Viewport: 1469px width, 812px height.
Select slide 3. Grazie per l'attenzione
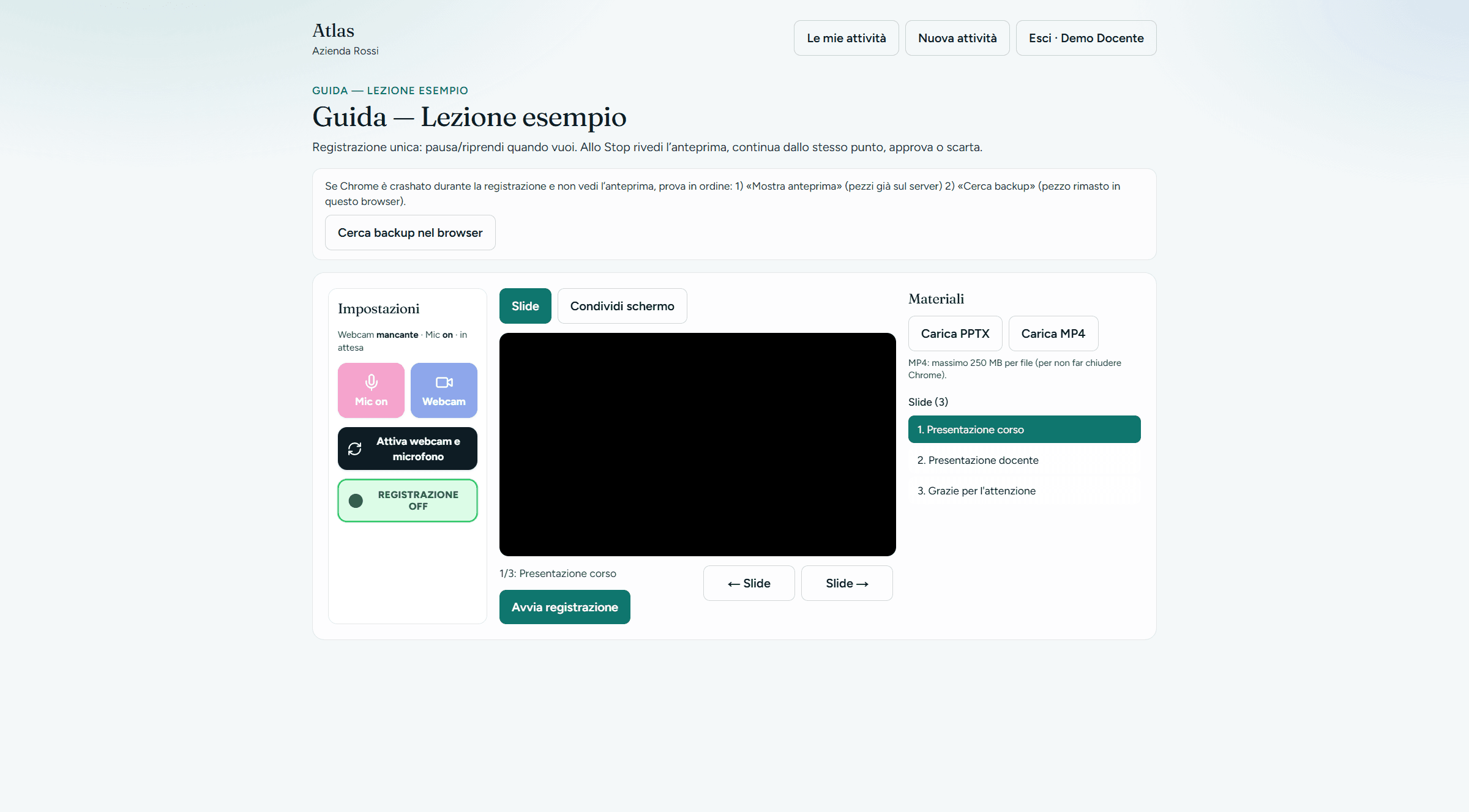pyautogui.click(x=1024, y=491)
